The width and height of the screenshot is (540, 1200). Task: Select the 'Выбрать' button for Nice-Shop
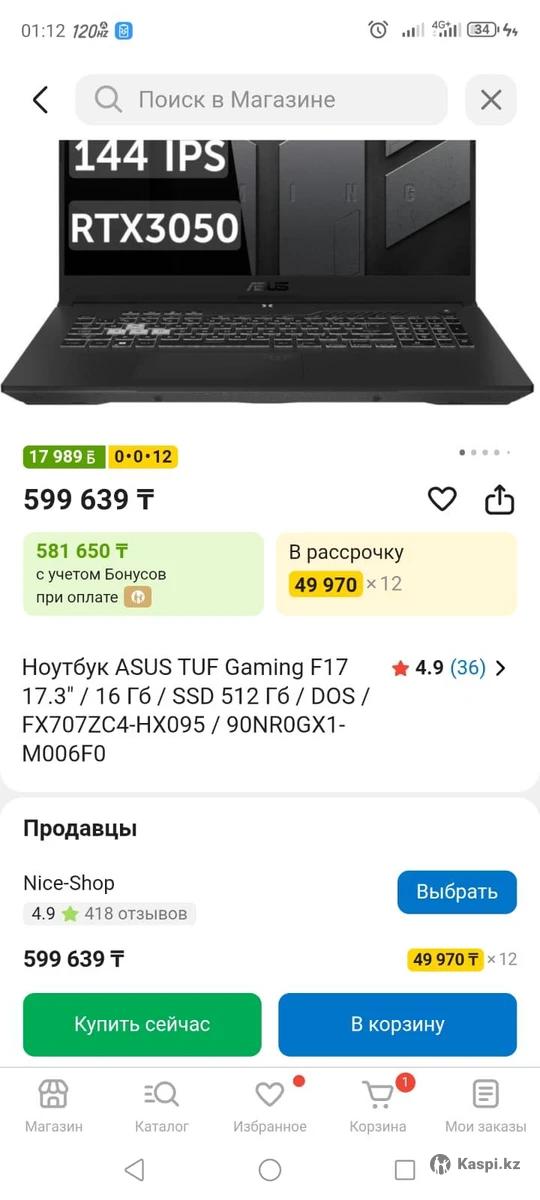(x=457, y=892)
